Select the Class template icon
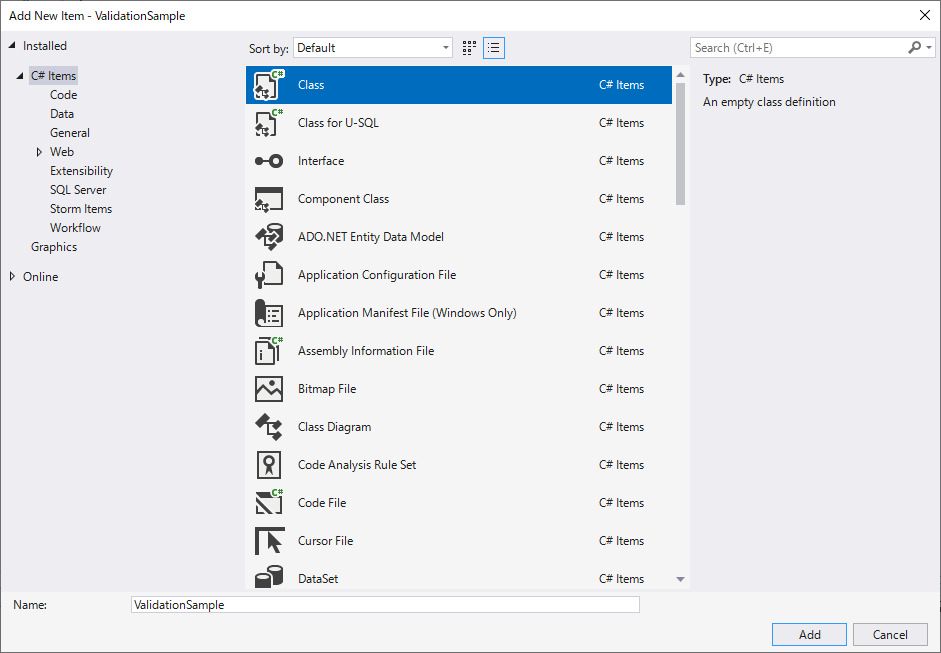This screenshot has height=653, width=941. pos(268,85)
